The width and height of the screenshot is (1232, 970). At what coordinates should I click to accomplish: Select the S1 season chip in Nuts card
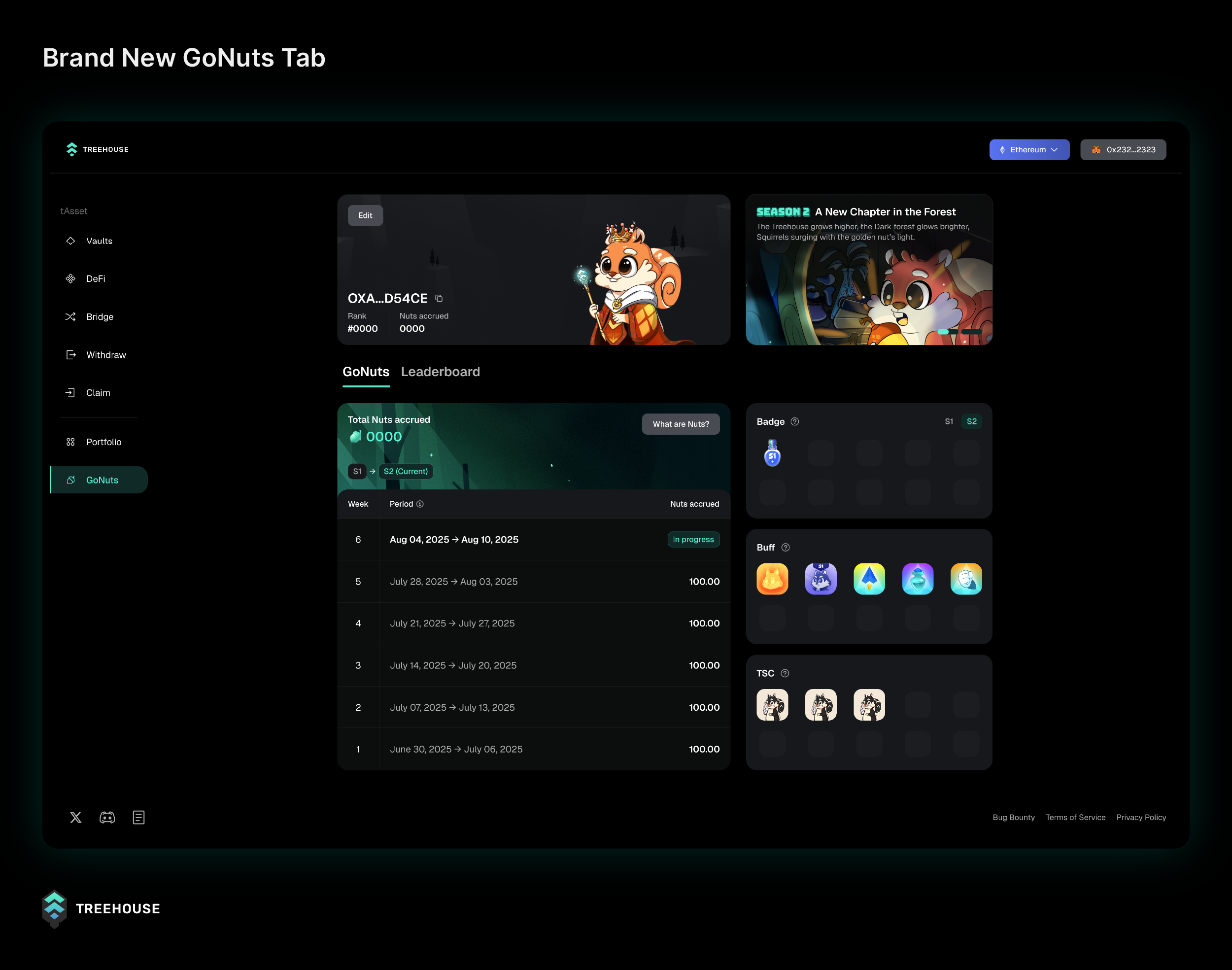point(357,471)
